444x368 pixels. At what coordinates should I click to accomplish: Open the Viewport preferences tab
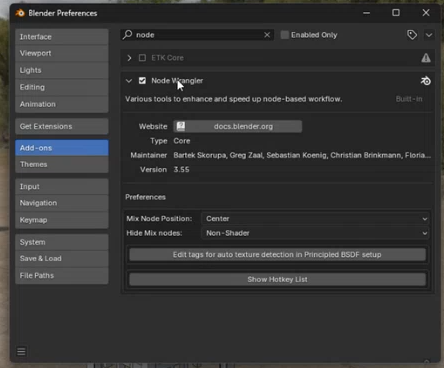pyautogui.click(x=62, y=53)
